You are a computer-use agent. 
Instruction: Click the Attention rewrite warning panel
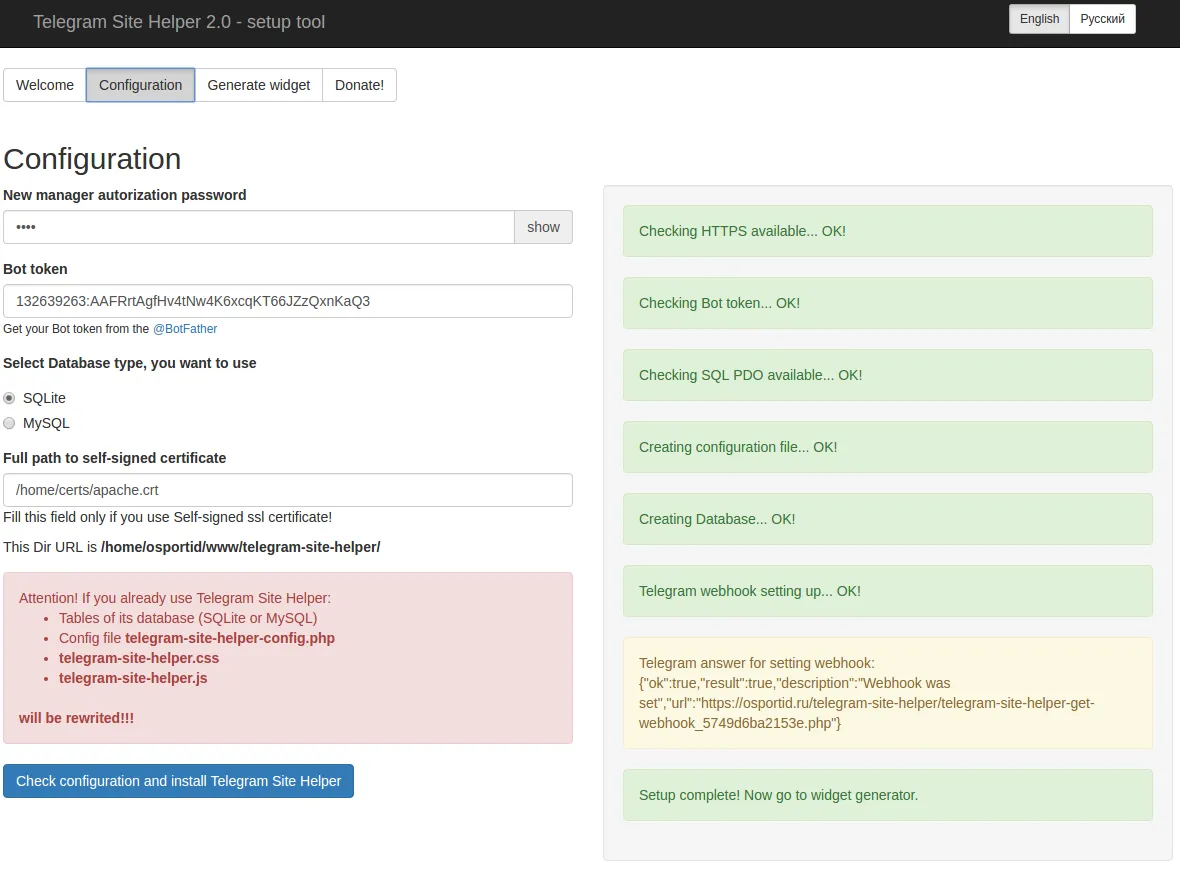(288, 657)
